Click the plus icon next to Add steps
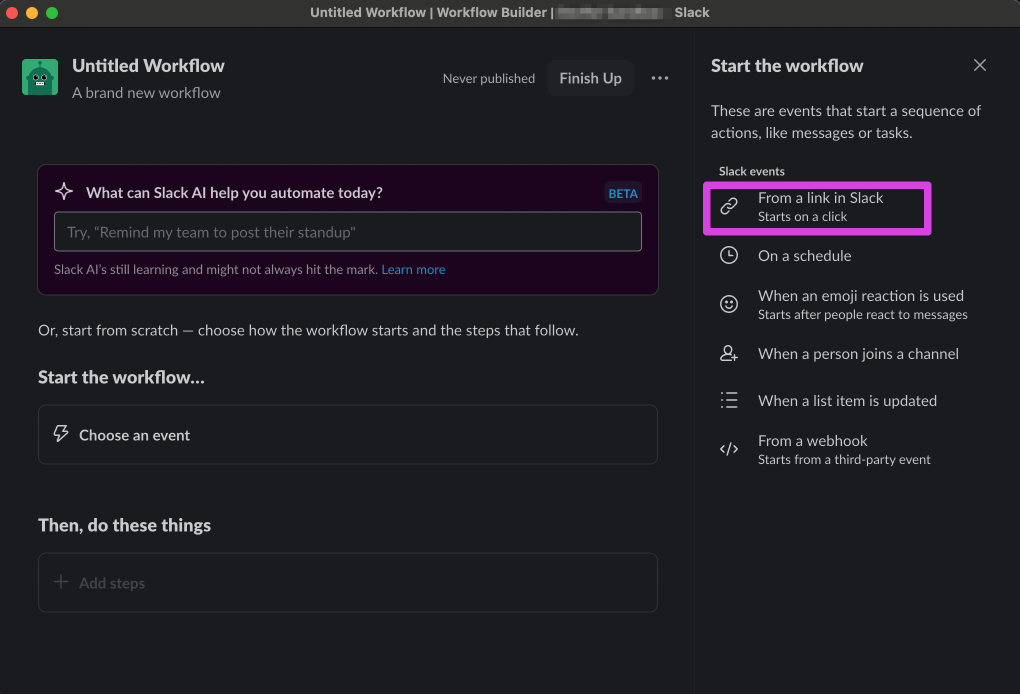This screenshot has width=1020, height=694. pos(59,582)
